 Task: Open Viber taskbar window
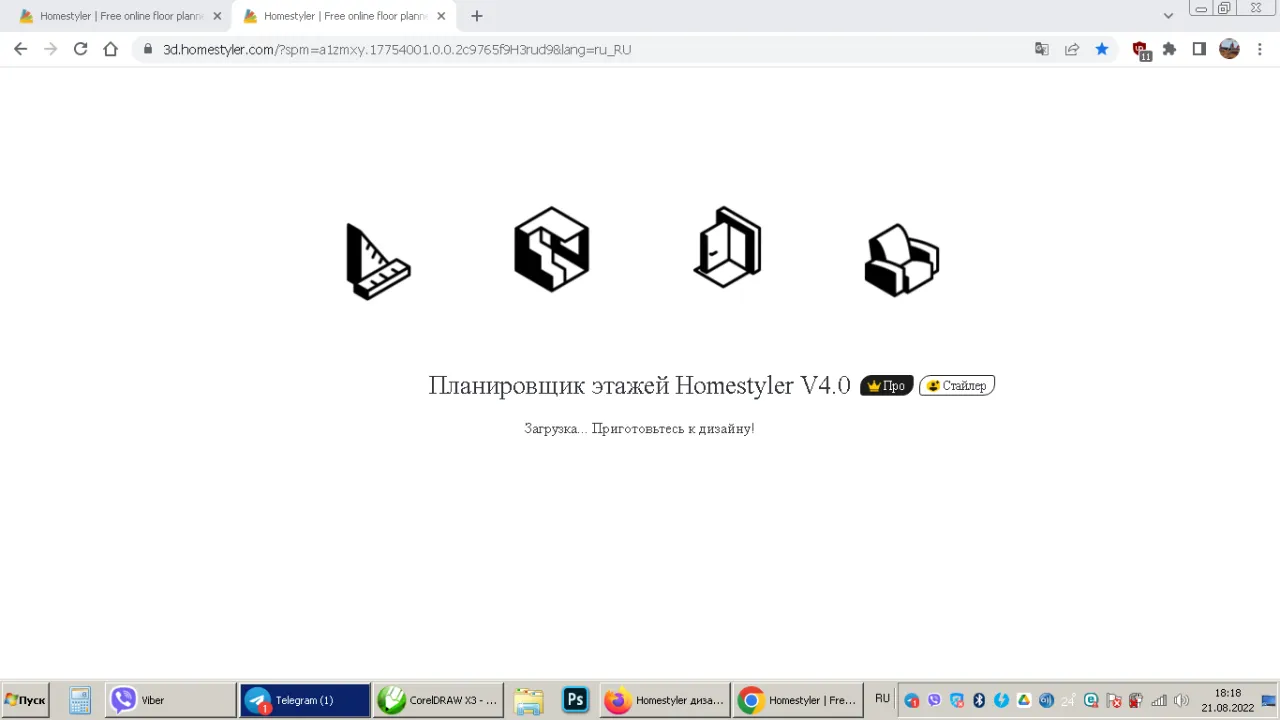pos(170,700)
